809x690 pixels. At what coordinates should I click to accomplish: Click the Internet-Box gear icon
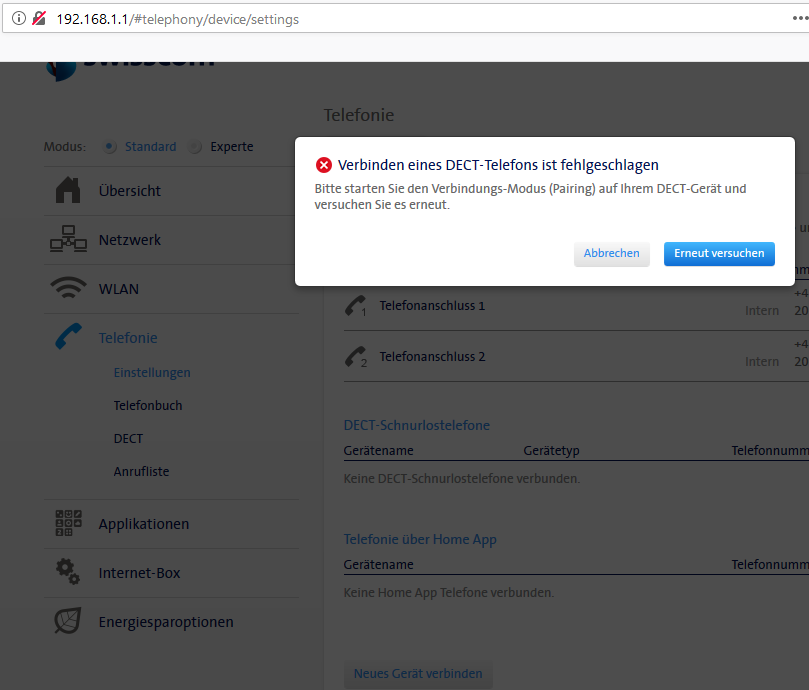click(x=67, y=572)
